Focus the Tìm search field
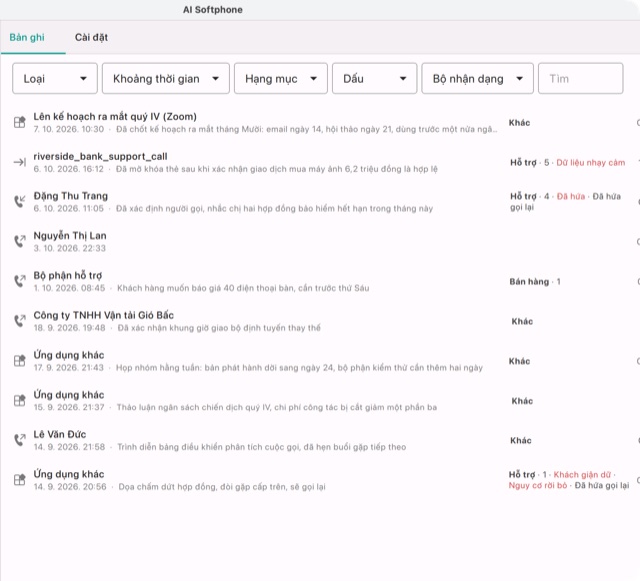 tap(580, 78)
